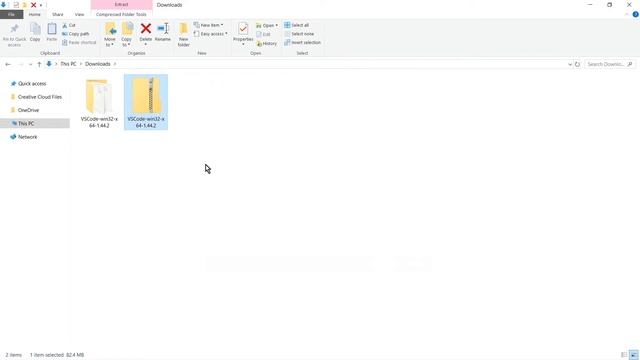Screen dimensions: 640x360
Task: Click Properties icon in Quick Access Toolbar
Action: 16,5
